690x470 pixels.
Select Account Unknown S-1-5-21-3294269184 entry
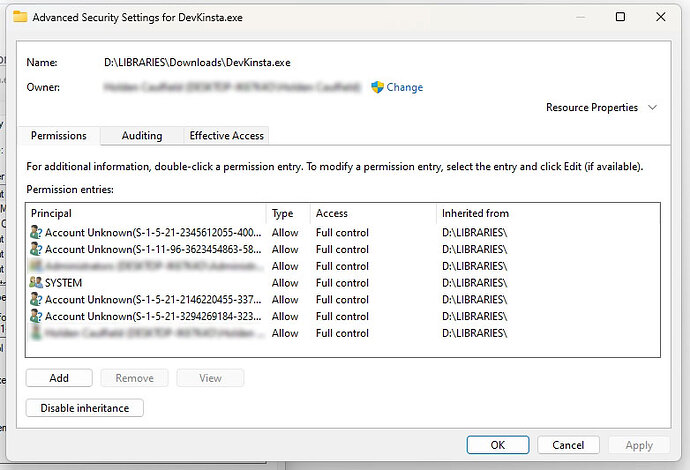[x=343, y=316]
